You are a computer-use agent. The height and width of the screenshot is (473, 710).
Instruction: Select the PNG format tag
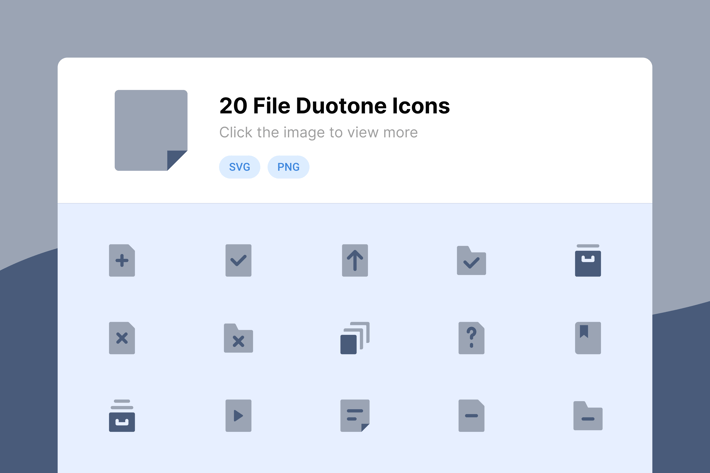288,167
